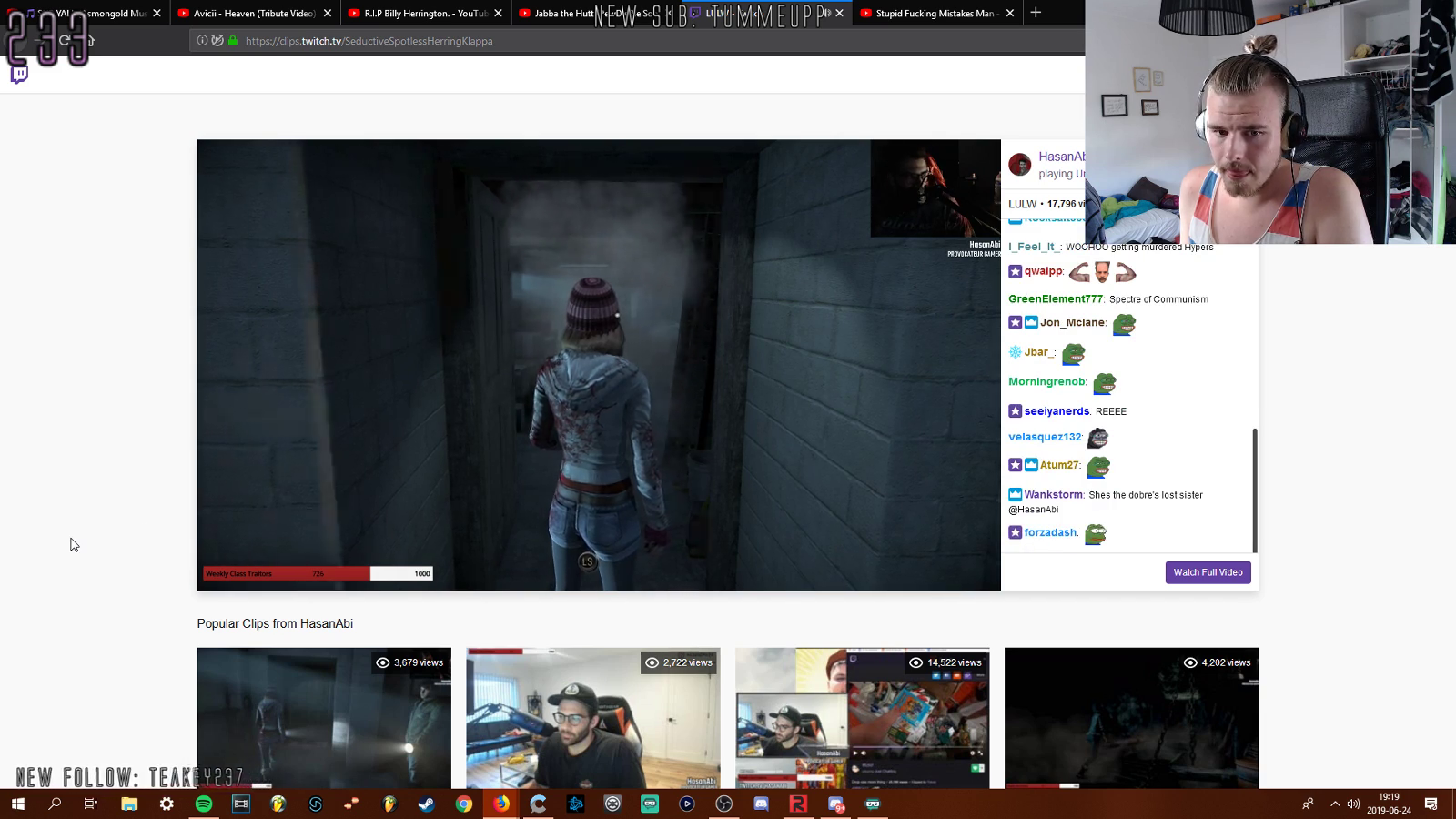The width and height of the screenshot is (1456, 819).
Task: Open Battle.net from the taskbar
Action: pyautogui.click(x=575, y=804)
